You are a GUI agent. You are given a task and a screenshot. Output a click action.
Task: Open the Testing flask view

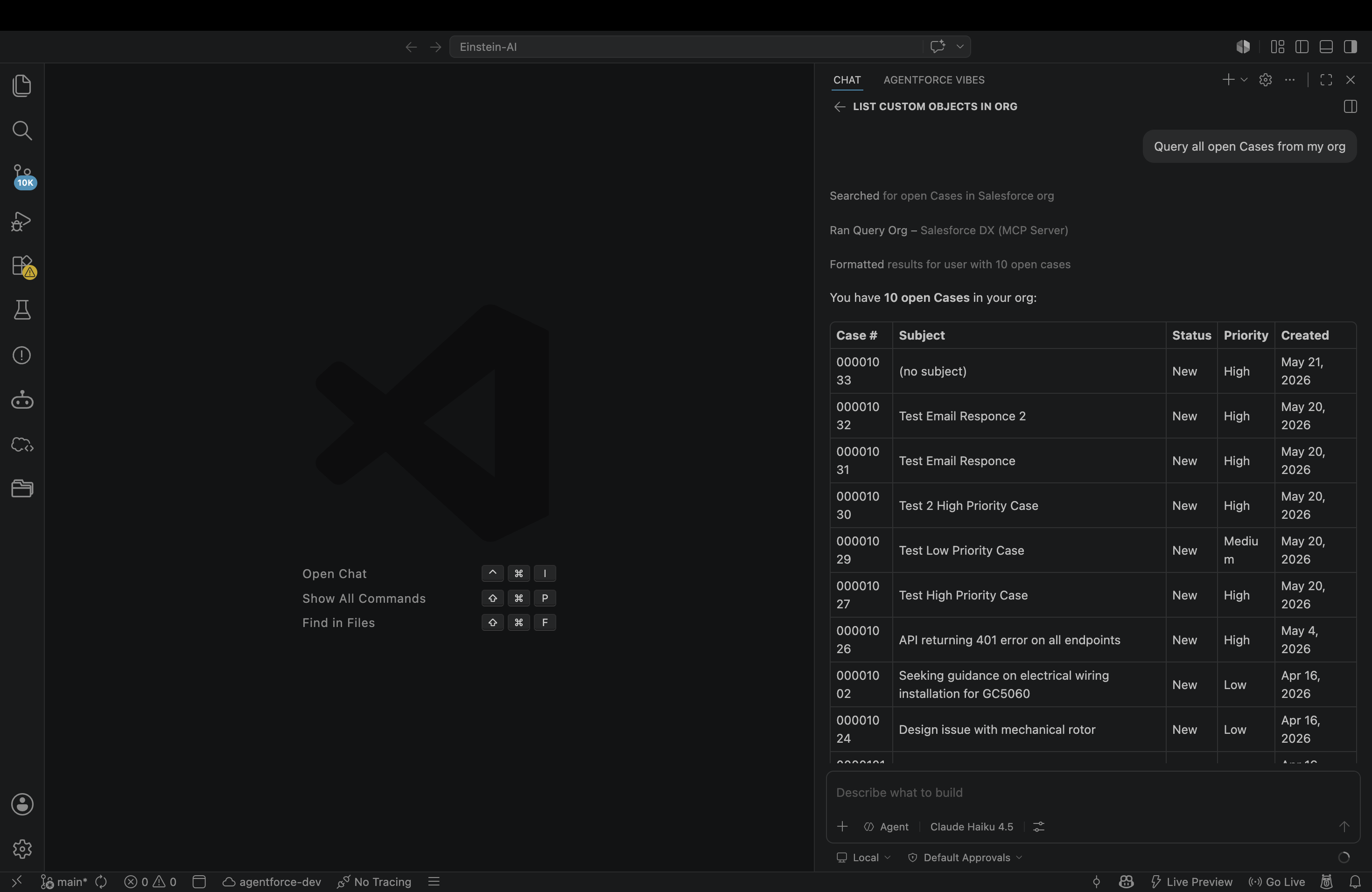pyautogui.click(x=22, y=310)
